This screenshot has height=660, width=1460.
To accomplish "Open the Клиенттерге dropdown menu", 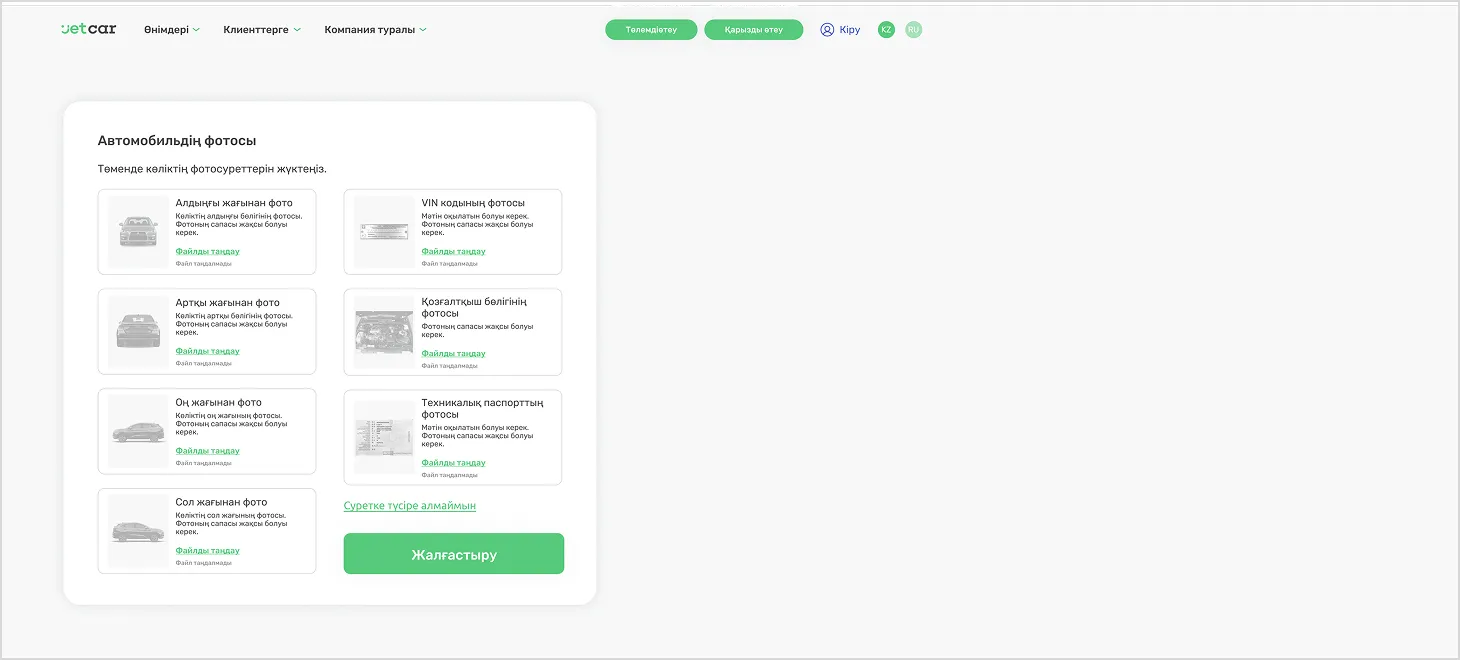I will point(262,30).
